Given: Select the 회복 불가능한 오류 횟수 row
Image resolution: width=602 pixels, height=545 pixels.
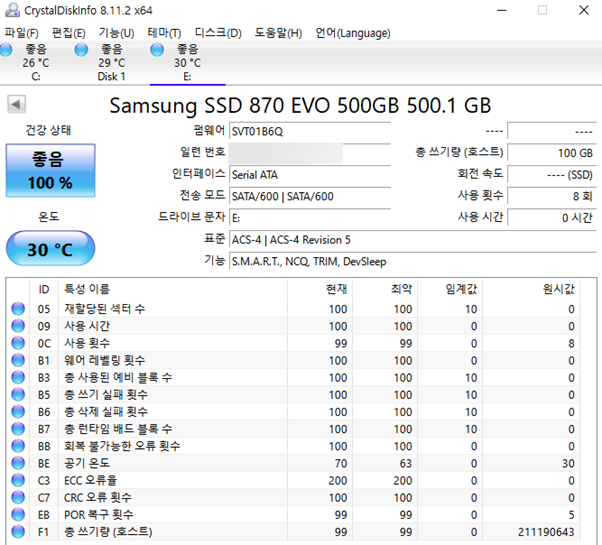Looking at the screenshot, I should tap(294, 446).
